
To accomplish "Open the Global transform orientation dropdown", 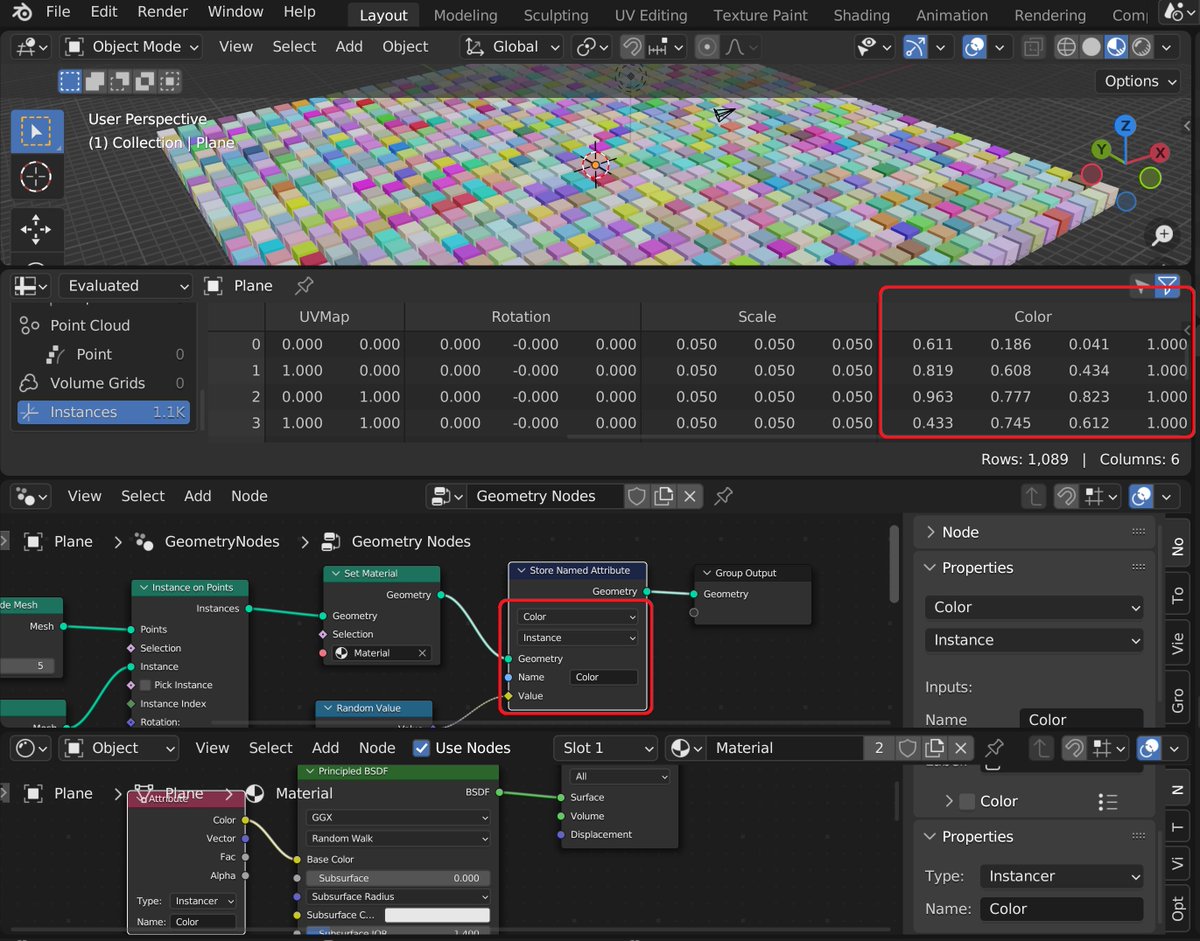I will [x=513, y=47].
